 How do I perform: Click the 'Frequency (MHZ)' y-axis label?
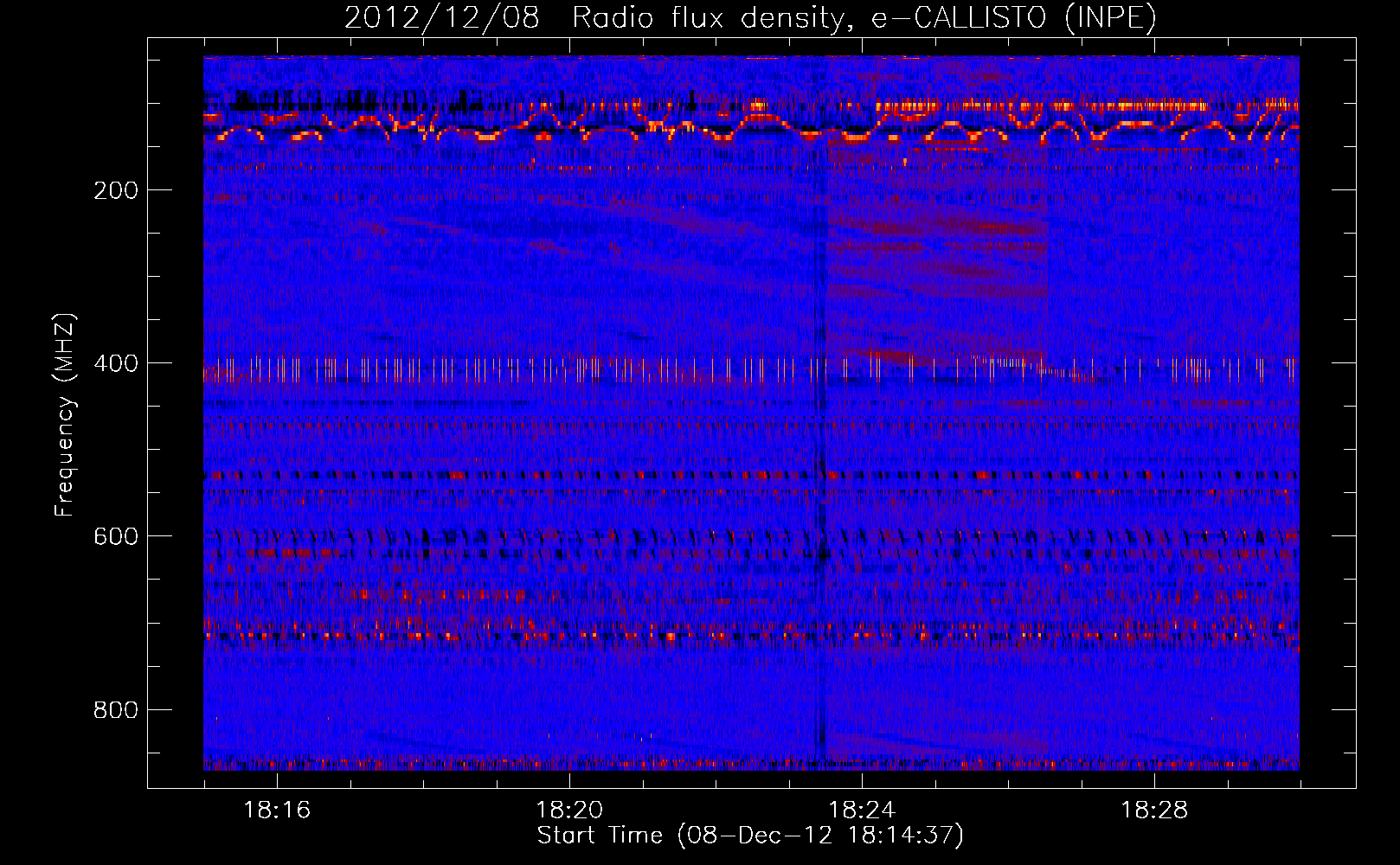pos(65,415)
